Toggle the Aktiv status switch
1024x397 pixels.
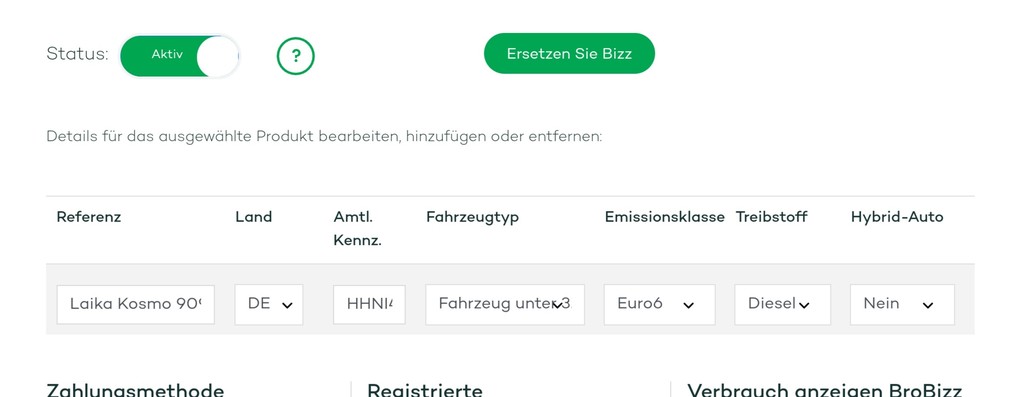point(180,56)
